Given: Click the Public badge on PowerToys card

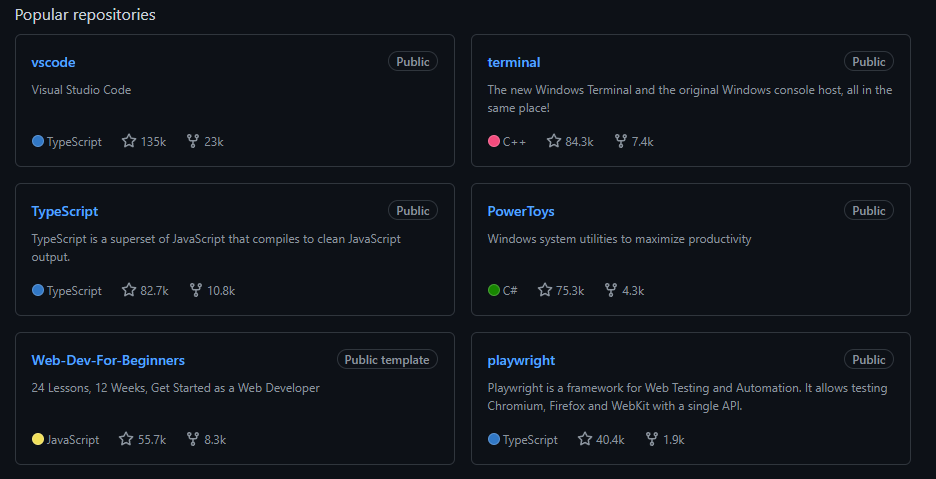Looking at the screenshot, I should (x=869, y=211).
